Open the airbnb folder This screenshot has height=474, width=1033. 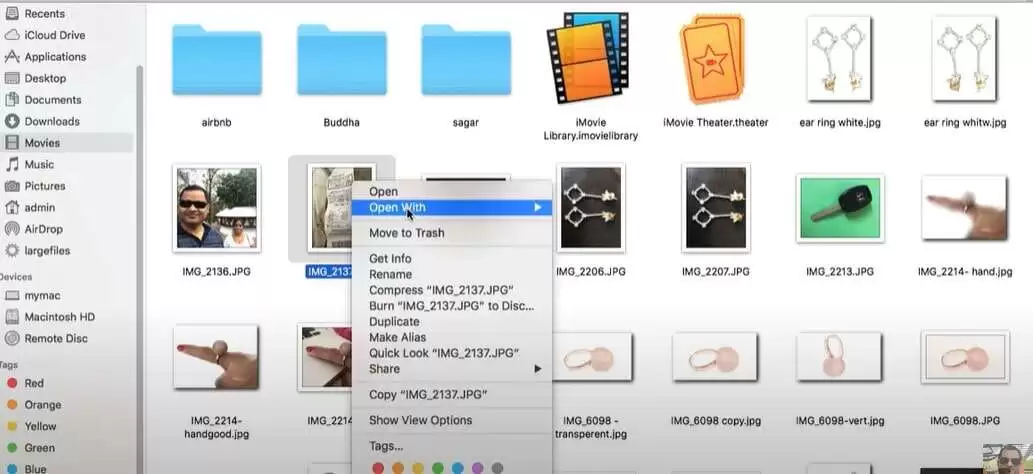[216, 61]
